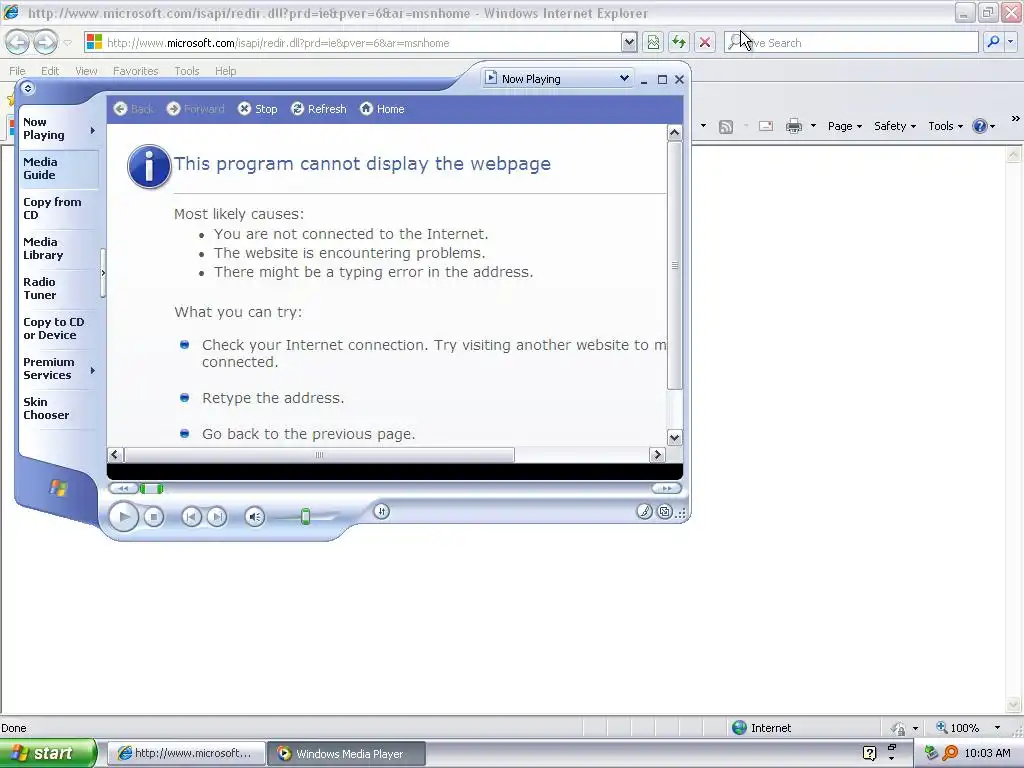The height and width of the screenshot is (768, 1024).
Task: Select Now Playing in the Media Player sidebar
Action: point(44,129)
